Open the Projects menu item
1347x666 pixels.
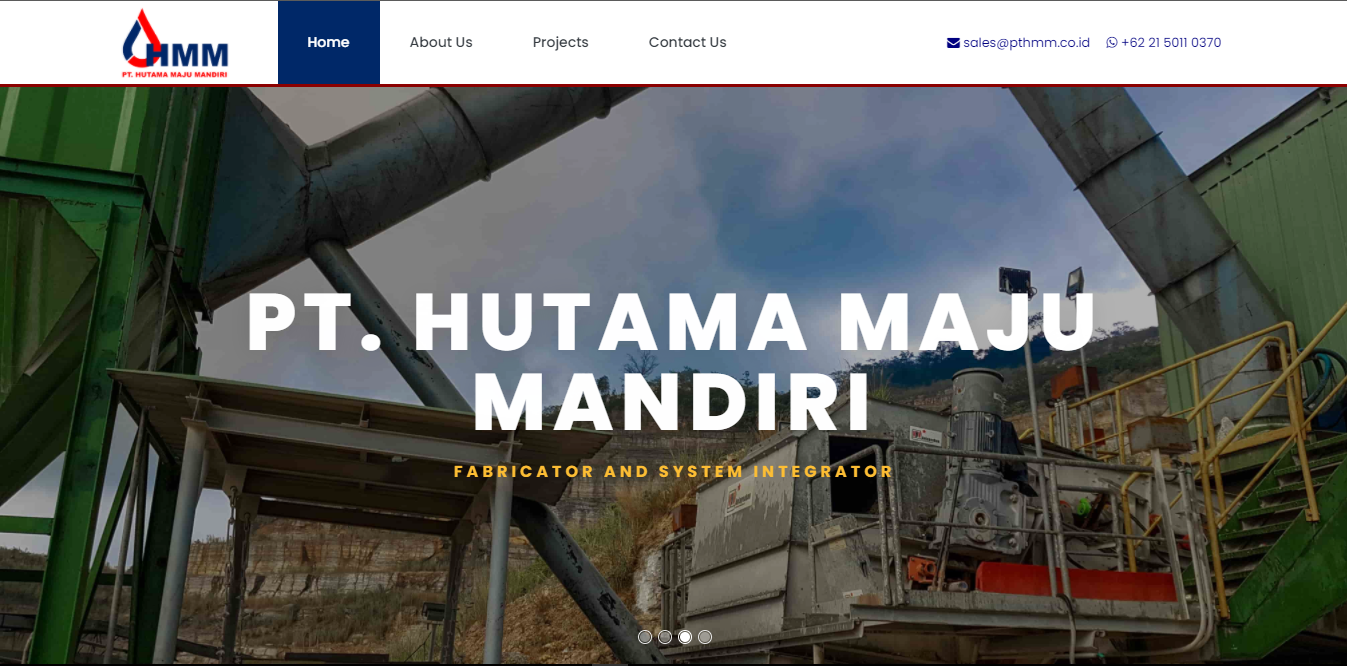pyautogui.click(x=560, y=42)
